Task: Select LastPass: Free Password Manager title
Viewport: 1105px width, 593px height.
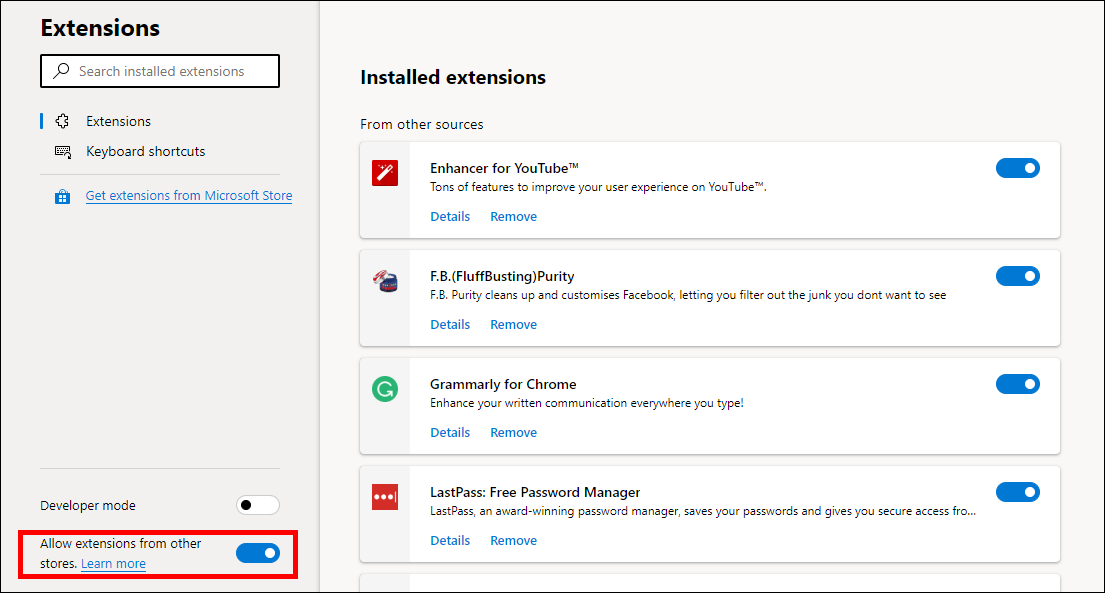Action: coord(536,492)
